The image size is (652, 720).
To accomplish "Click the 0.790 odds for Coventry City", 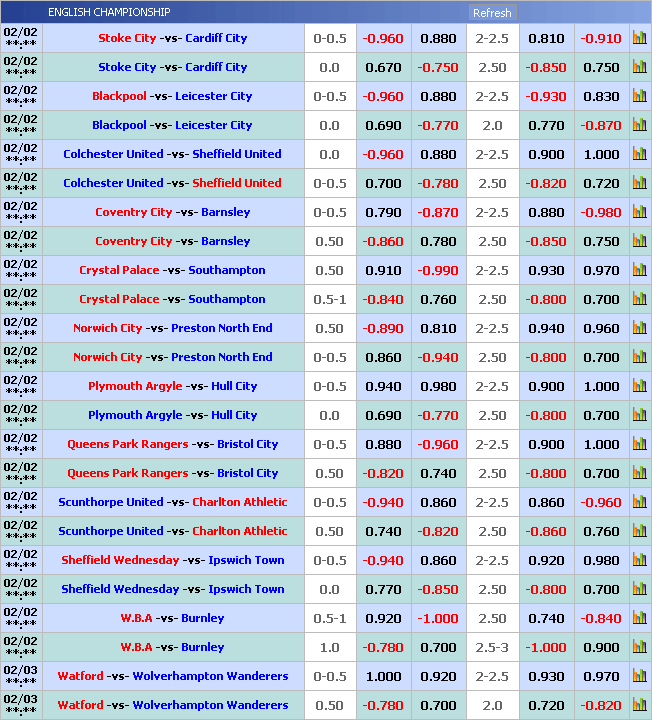I will (x=384, y=212).
